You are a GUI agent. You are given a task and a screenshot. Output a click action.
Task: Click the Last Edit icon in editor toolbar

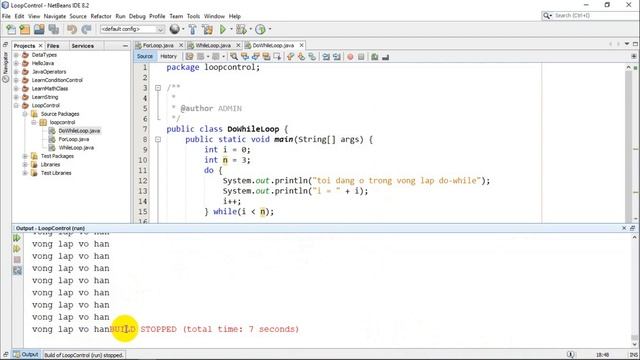(x=190, y=57)
